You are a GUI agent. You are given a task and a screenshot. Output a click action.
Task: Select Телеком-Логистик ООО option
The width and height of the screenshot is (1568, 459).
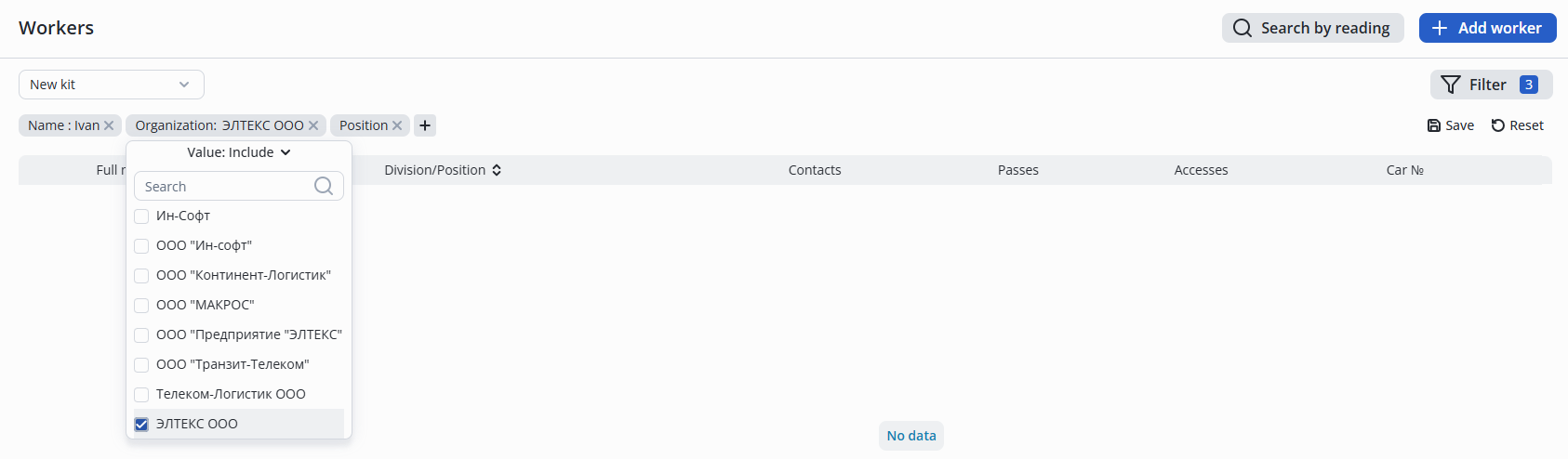[231, 394]
